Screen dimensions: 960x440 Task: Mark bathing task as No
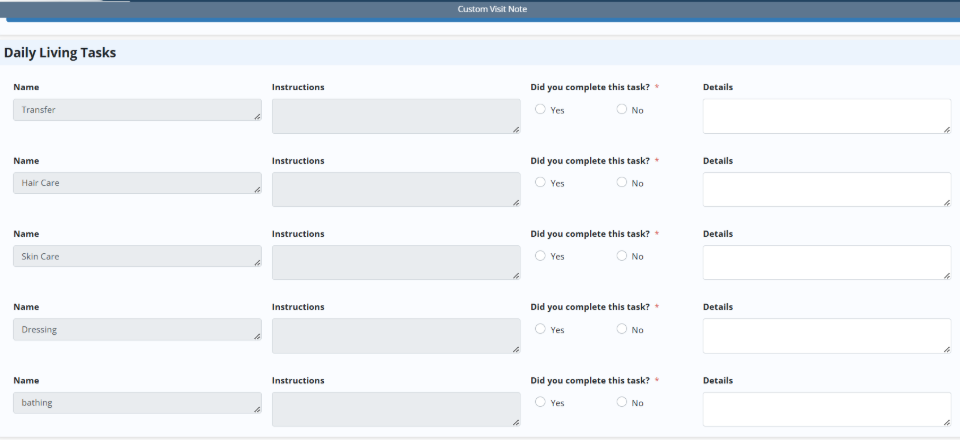(x=622, y=402)
